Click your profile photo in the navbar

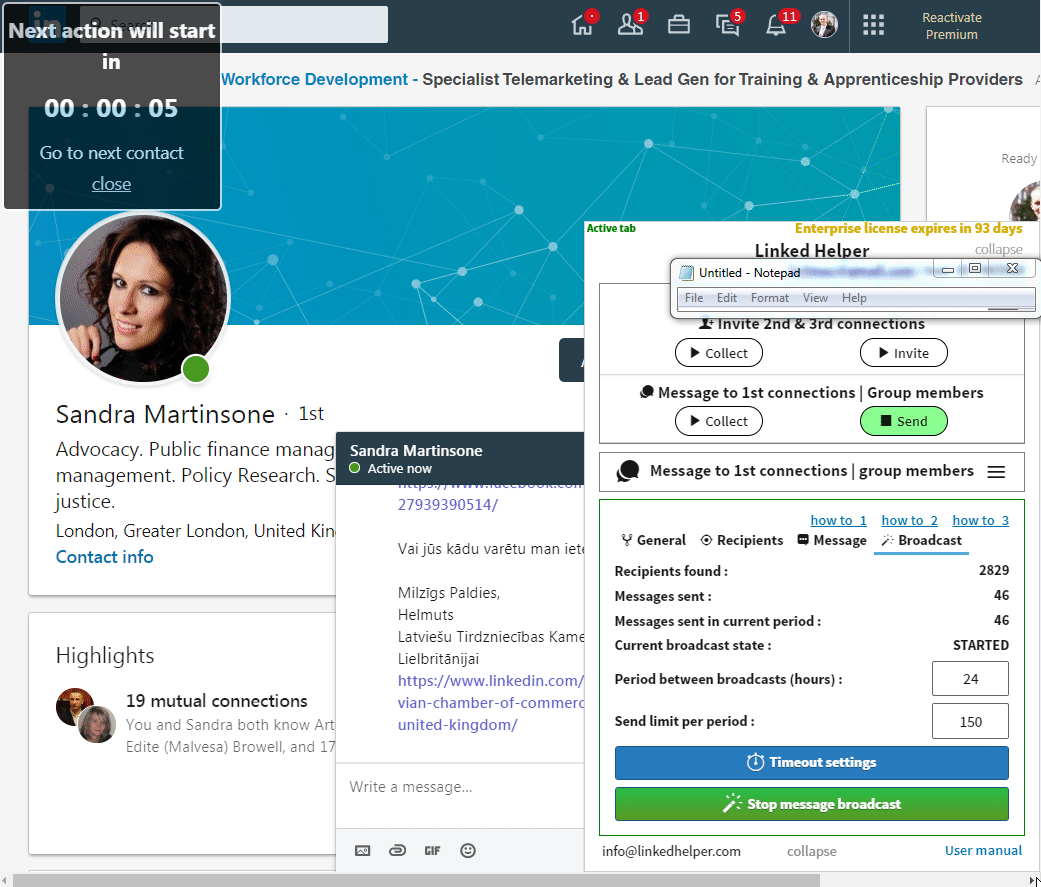[x=824, y=24]
